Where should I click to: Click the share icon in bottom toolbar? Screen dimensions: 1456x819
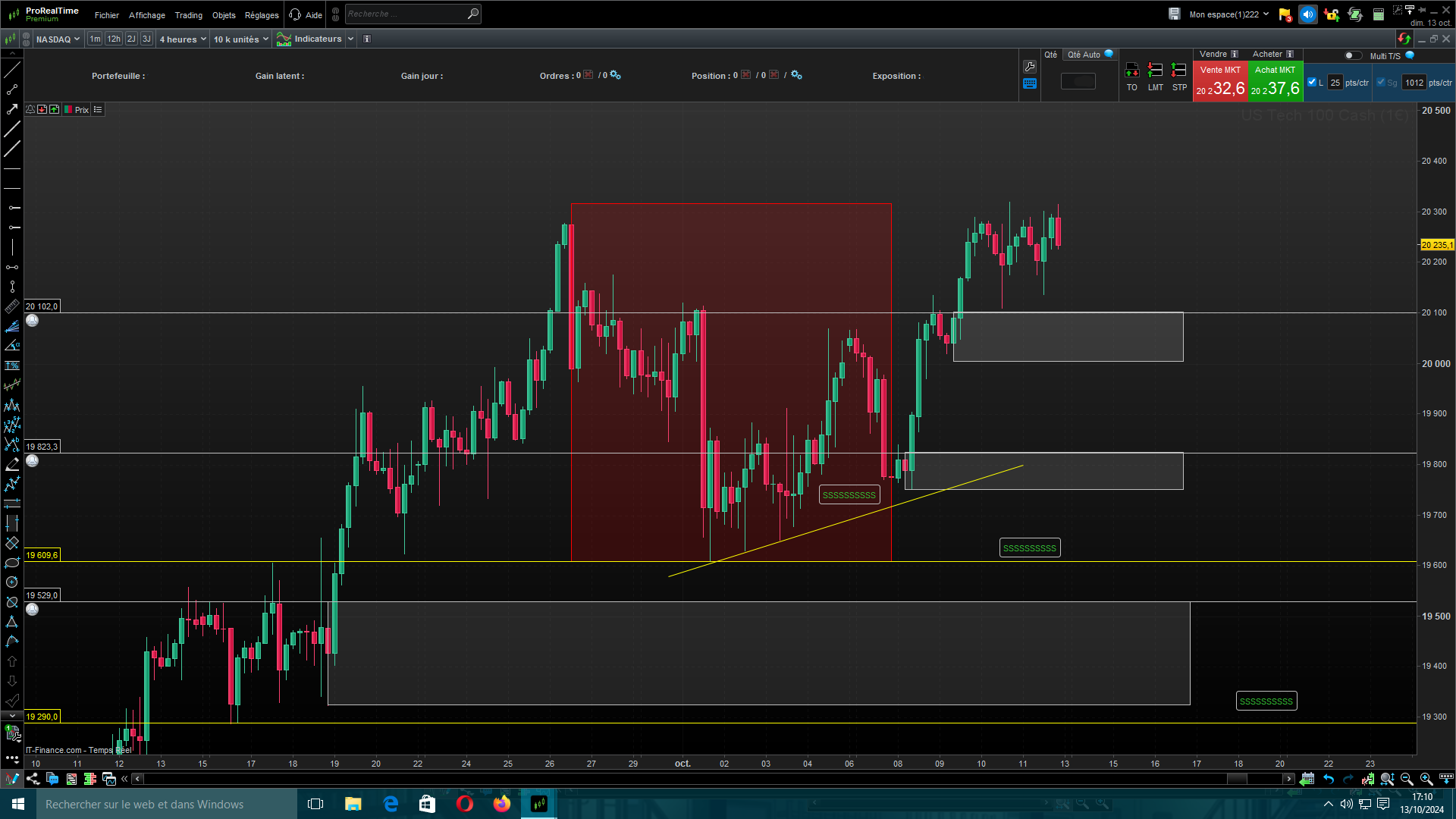click(33, 779)
